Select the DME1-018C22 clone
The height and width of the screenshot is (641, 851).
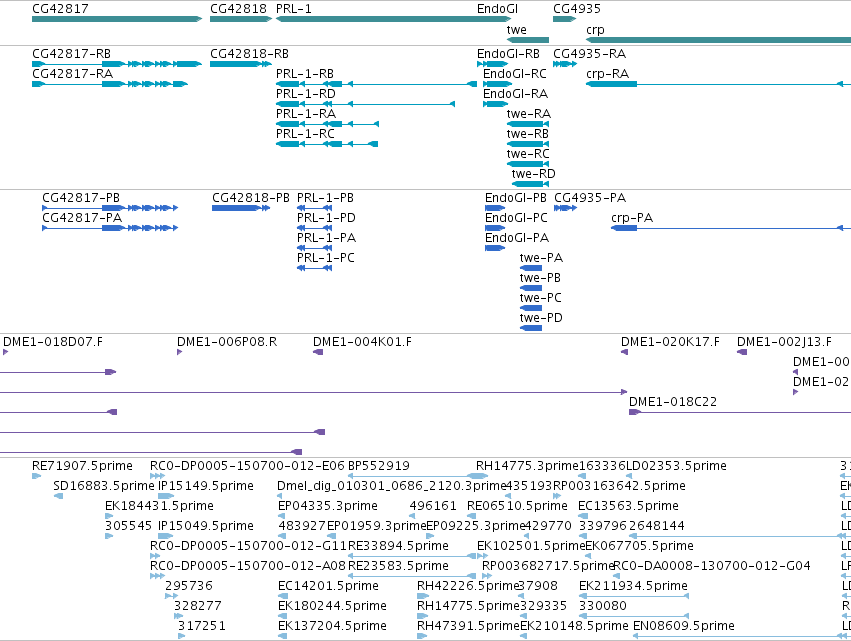(x=740, y=412)
